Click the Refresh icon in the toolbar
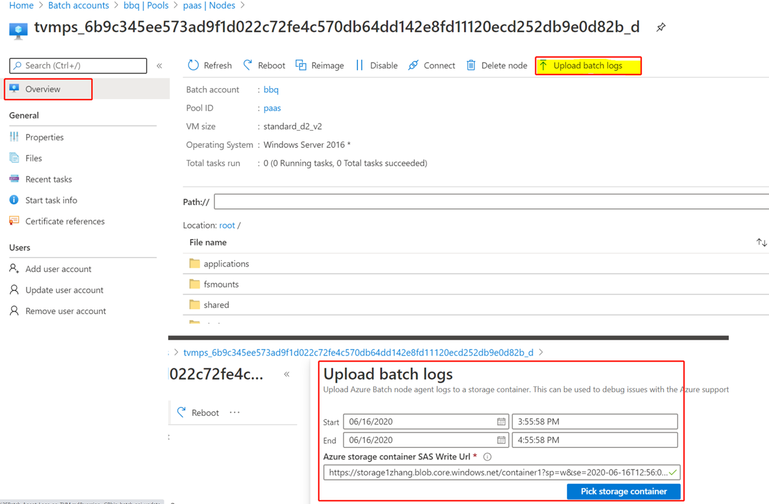Screen dimensions: 769x504 (x=193, y=65)
